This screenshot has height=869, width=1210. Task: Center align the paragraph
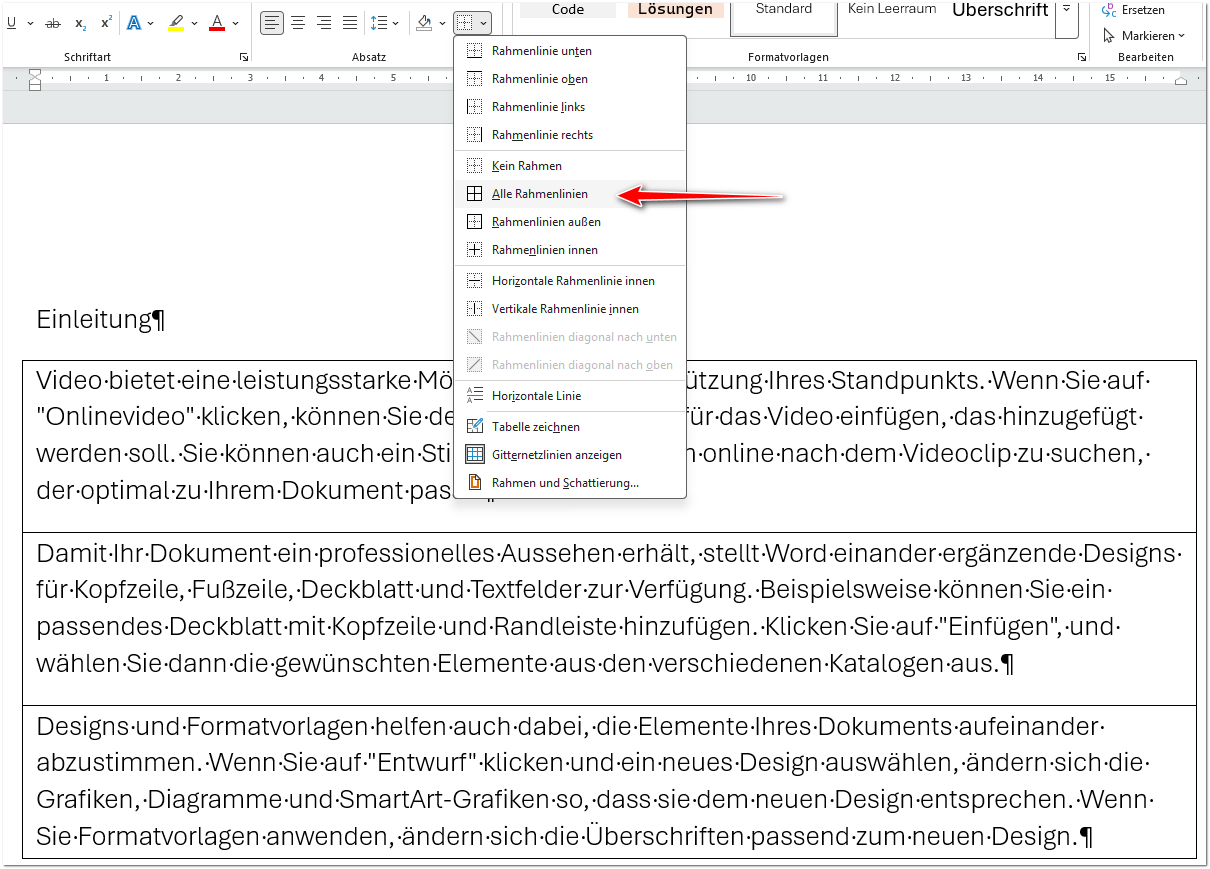tap(298, 23)
